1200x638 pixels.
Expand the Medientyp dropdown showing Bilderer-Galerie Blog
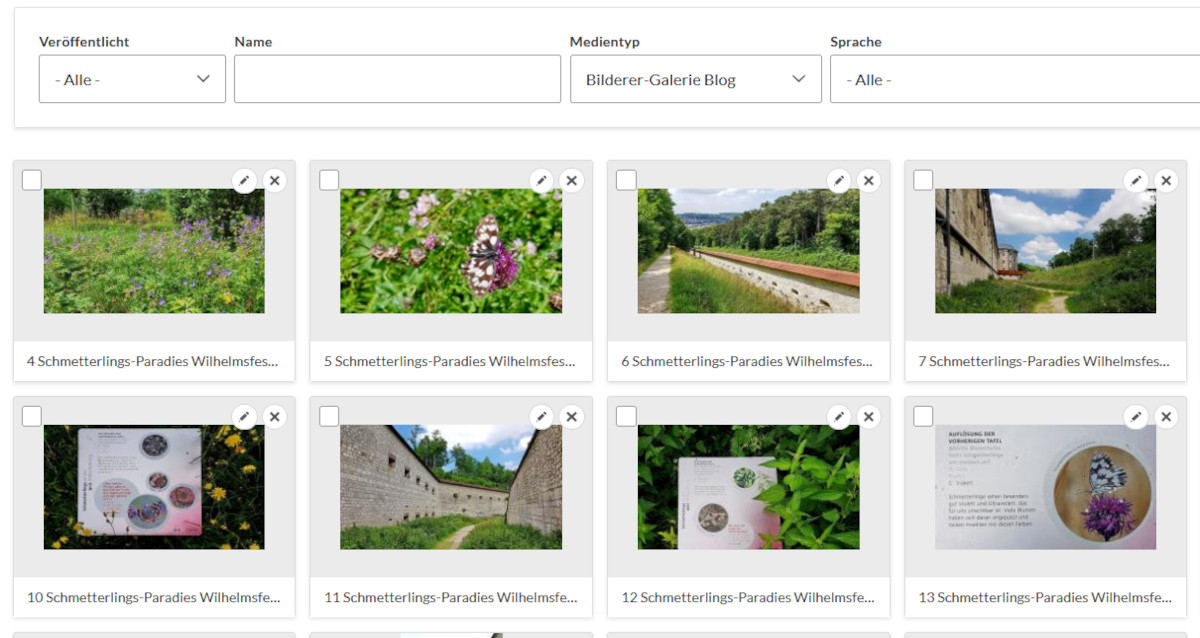click(695, 78)
